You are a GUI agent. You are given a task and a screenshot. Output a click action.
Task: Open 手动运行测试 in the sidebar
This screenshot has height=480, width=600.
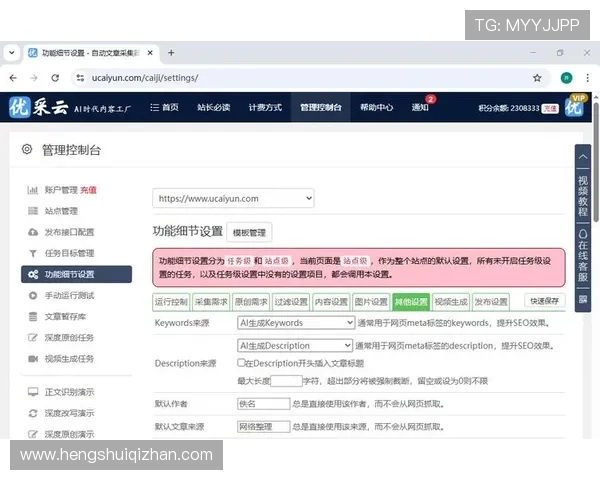pyautogui.click(x=69, y=296)
